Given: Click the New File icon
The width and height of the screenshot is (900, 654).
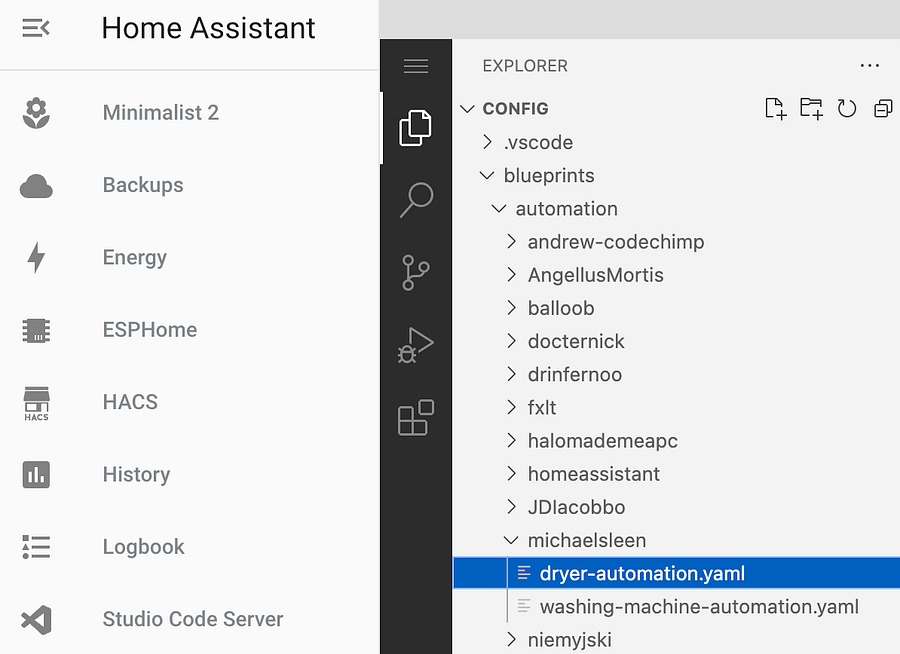Looking at the screenshot, I should click(x=775, y=108).
